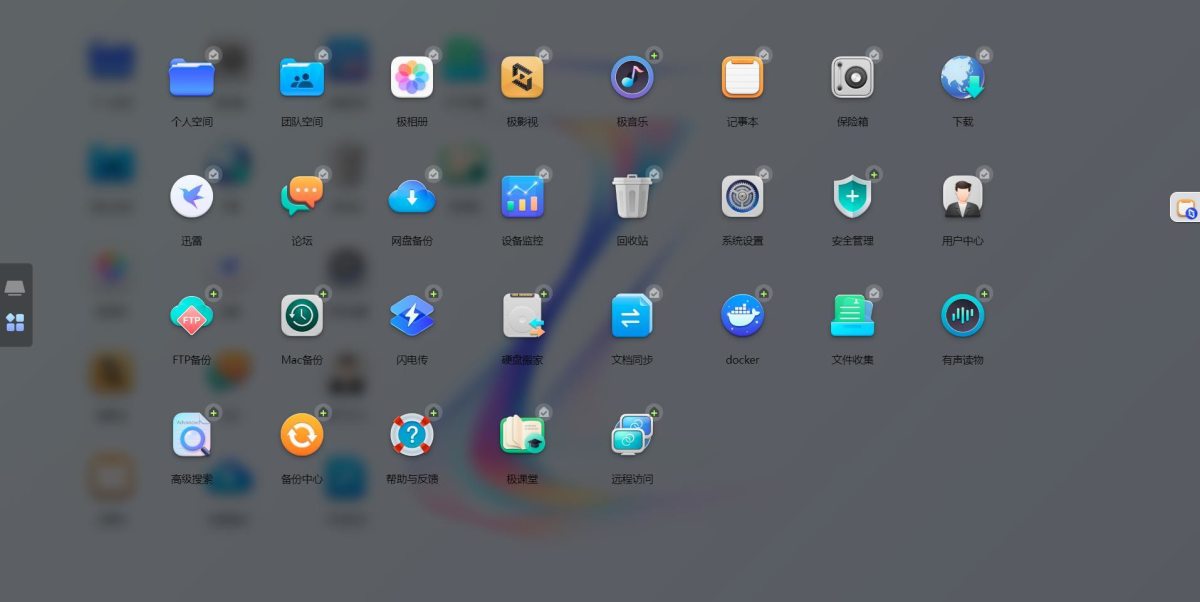Image resolution: width=1200 pixels, height=602 pixels.
Task: Switch to the disk view in left sidebar
Action: 15,288
